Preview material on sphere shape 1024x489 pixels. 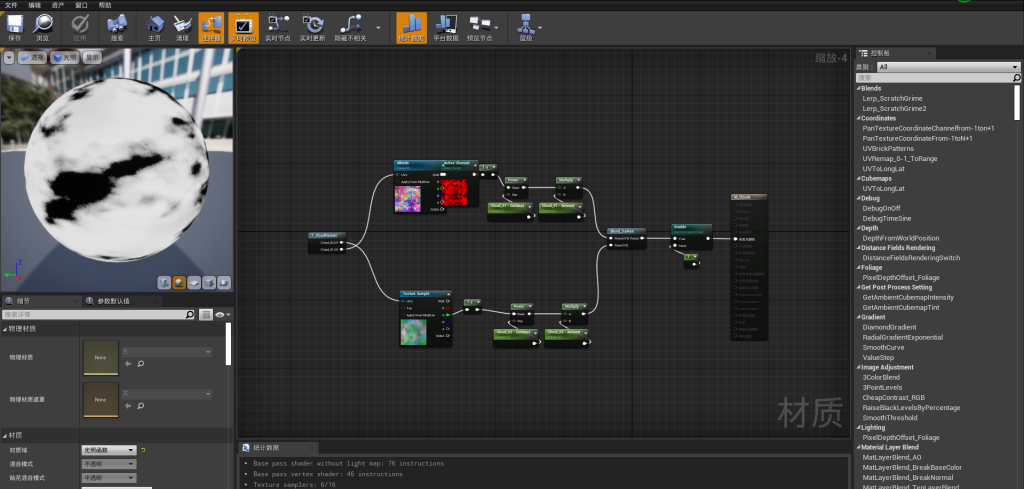[180, 283]
